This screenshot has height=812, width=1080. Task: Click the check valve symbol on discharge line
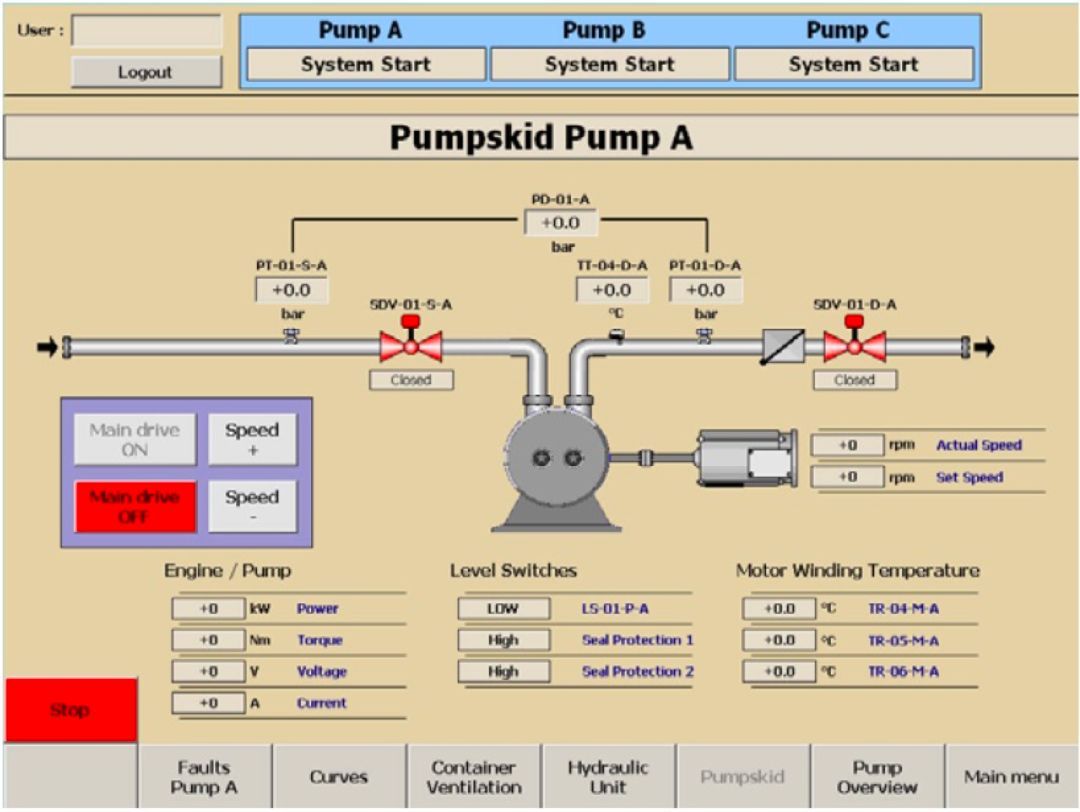pyautogui.click(x=783, y=346)
